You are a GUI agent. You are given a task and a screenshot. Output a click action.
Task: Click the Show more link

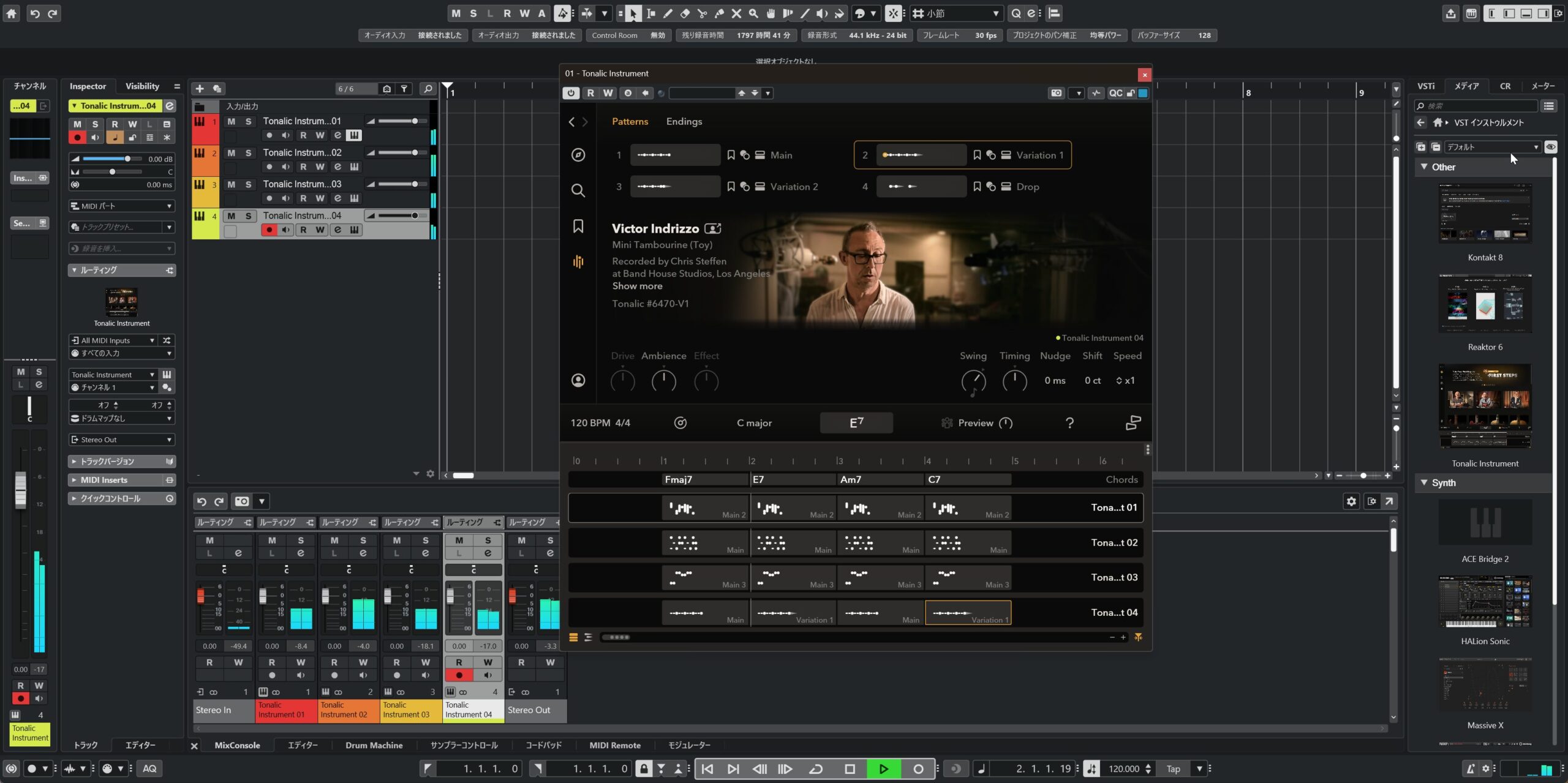point(637,286)
